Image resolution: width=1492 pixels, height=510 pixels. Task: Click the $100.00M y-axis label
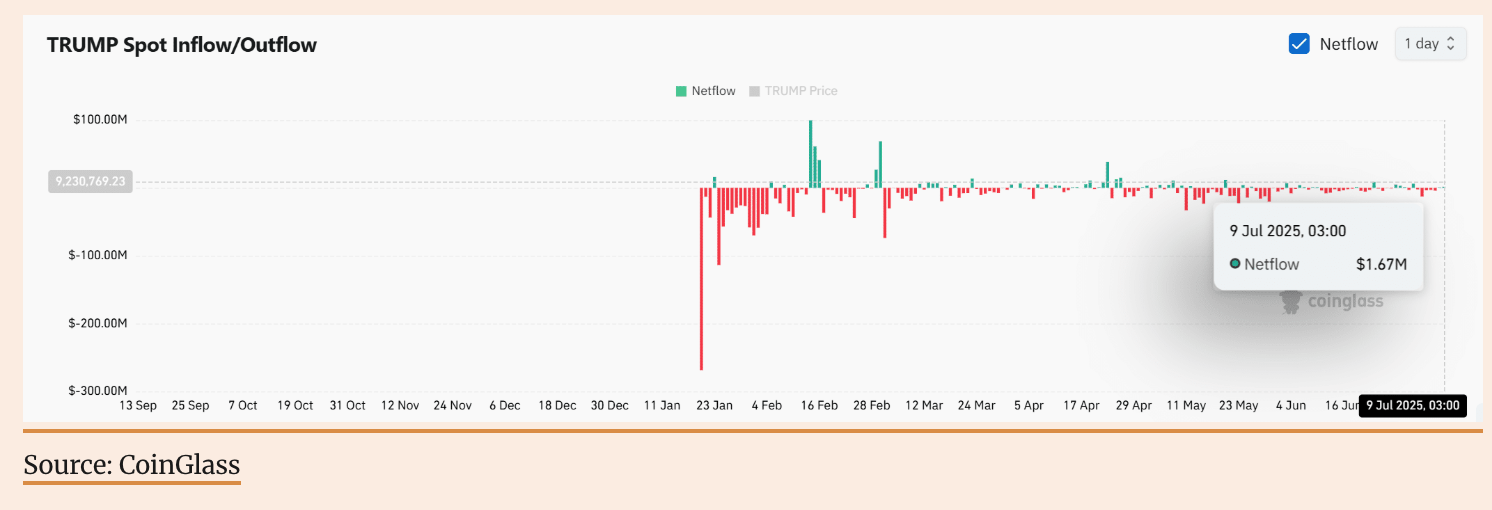100,120
